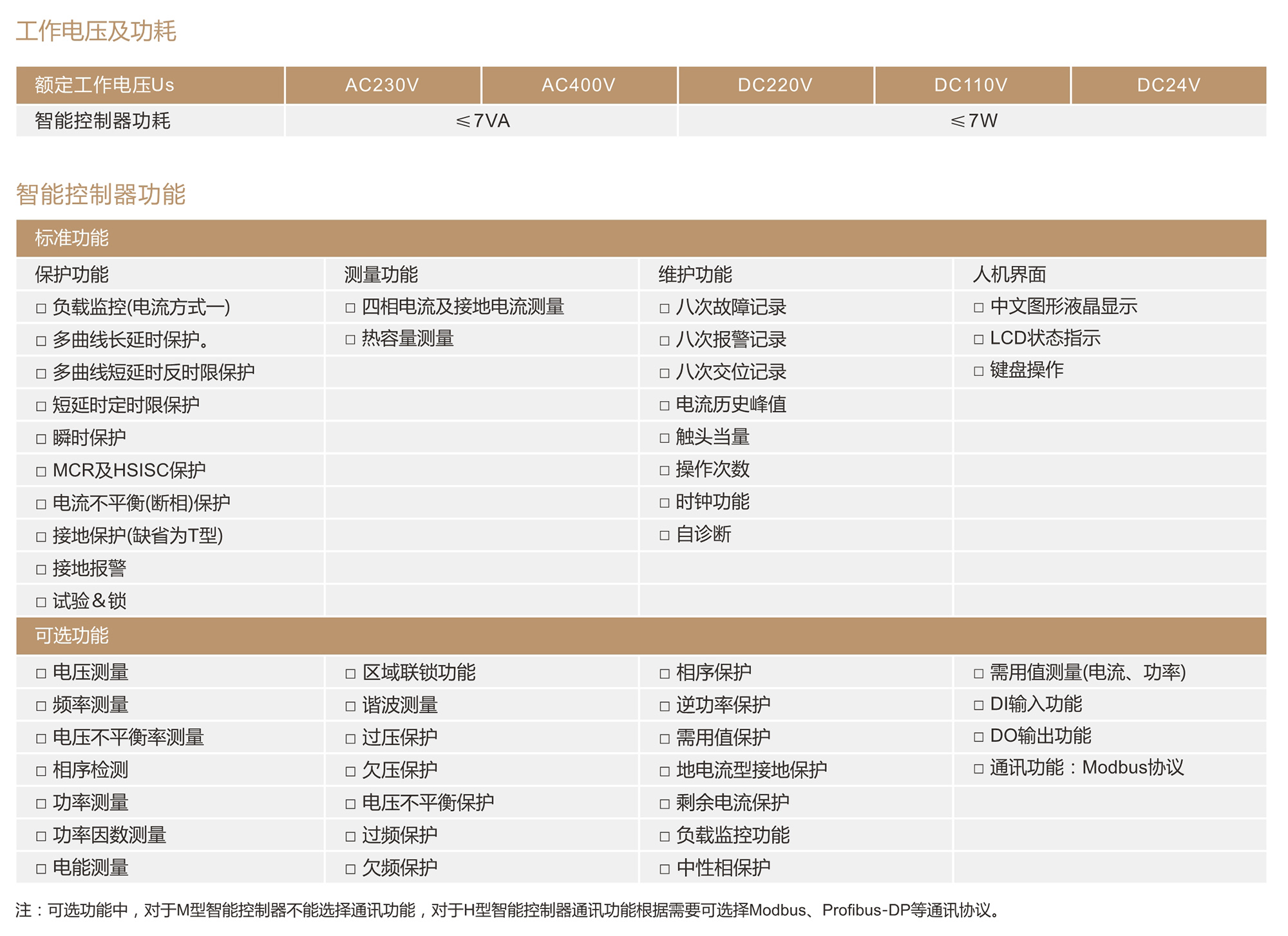Image resolution: width=1288 pixels, height=936 pixels.
Task: Click the AC230V column header
Action: (382, 85)
